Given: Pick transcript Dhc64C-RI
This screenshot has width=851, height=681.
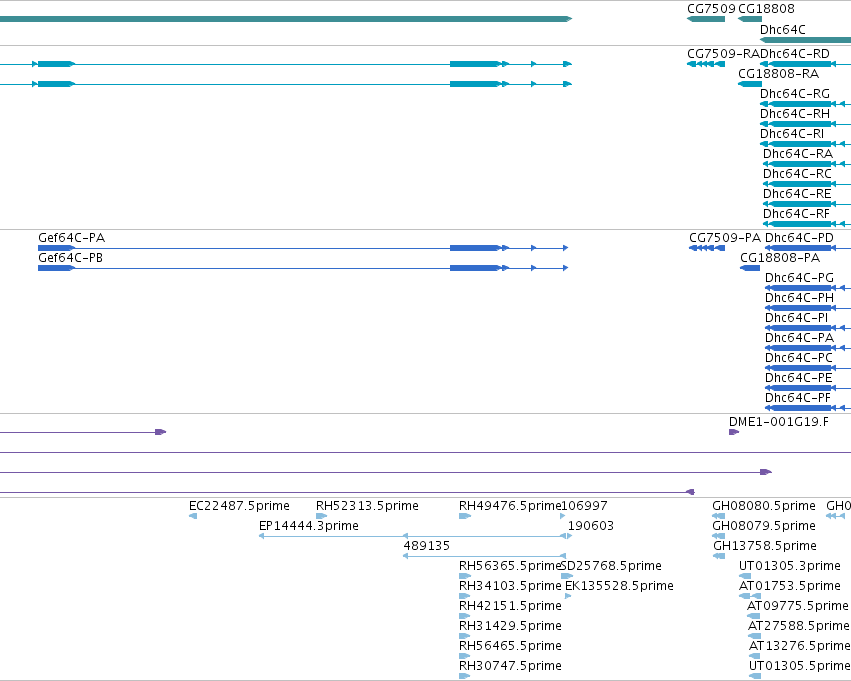Looking at the screenshot, I should click(x=792, y=134).
